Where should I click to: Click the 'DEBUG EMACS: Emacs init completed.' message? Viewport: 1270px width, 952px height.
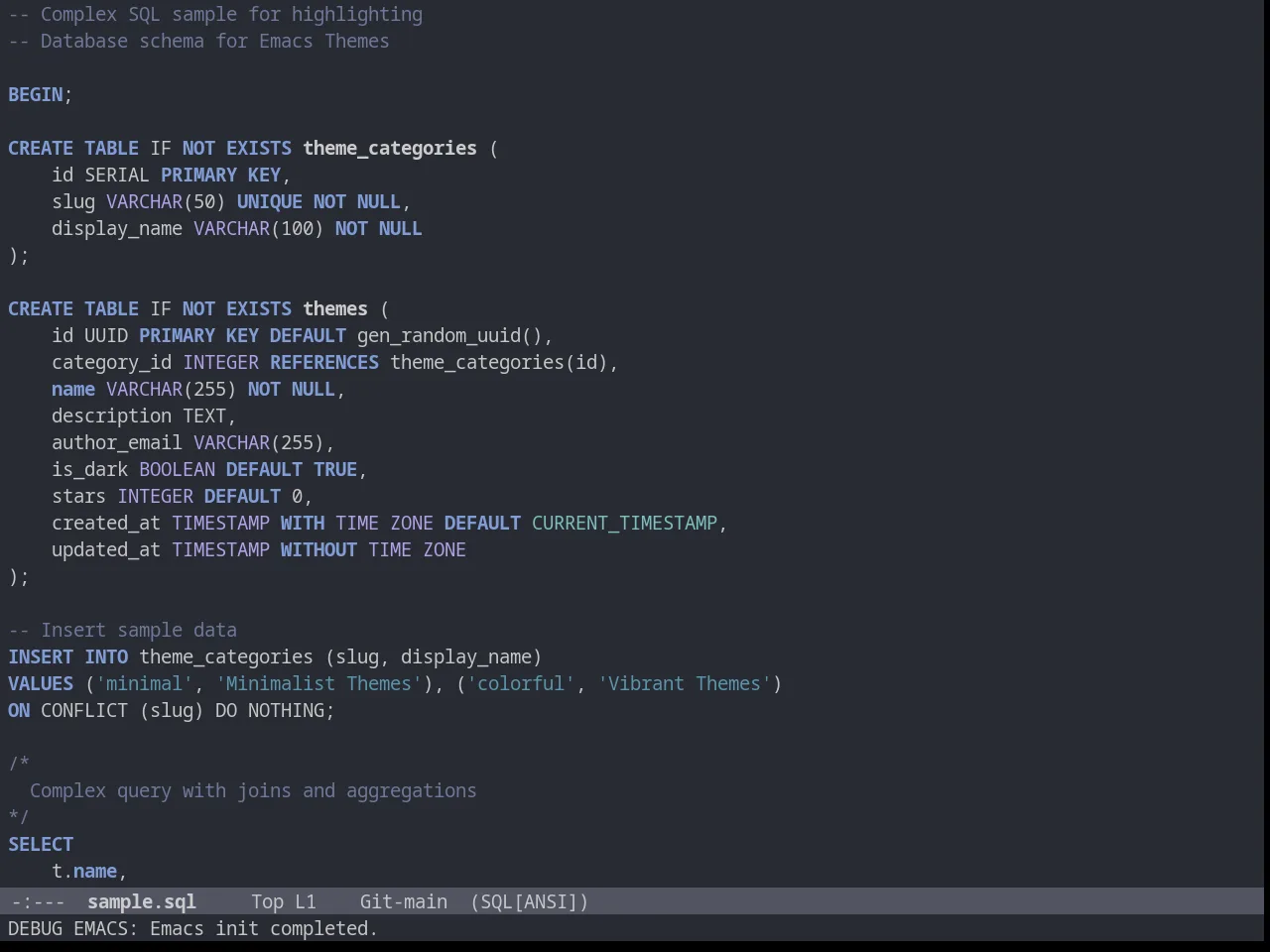coord(192,928)
